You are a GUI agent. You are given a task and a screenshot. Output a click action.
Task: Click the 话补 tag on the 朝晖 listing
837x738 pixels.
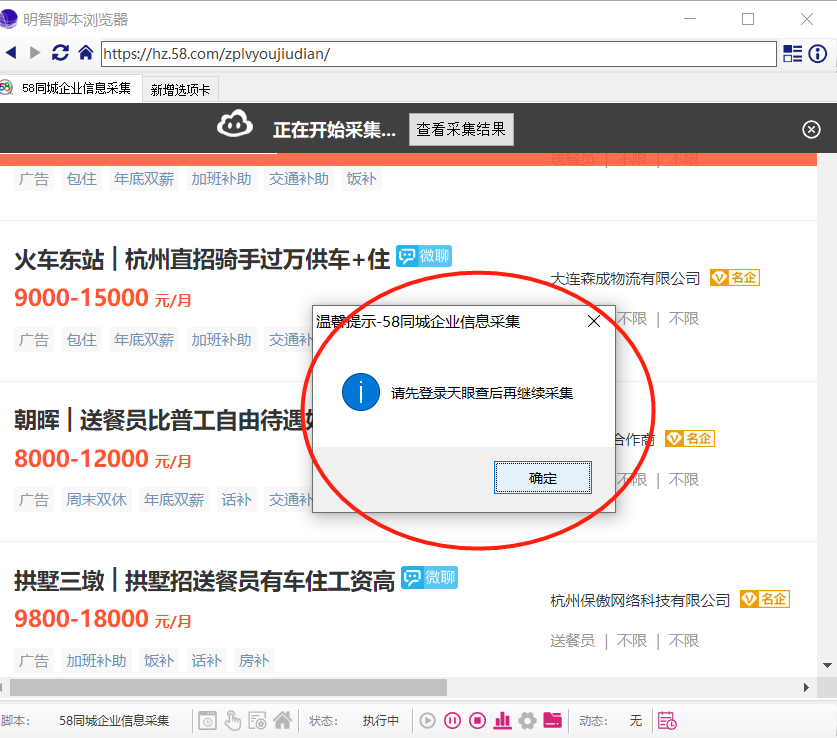(236, 499)
